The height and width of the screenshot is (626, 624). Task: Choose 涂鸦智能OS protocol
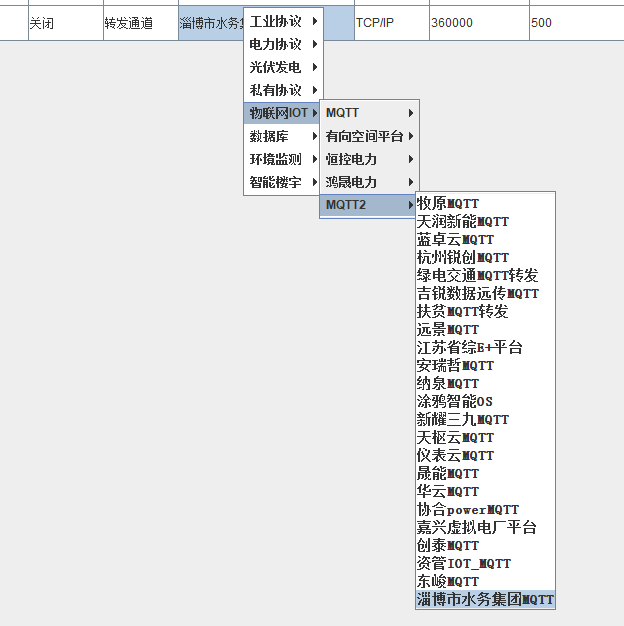point(485,401)
